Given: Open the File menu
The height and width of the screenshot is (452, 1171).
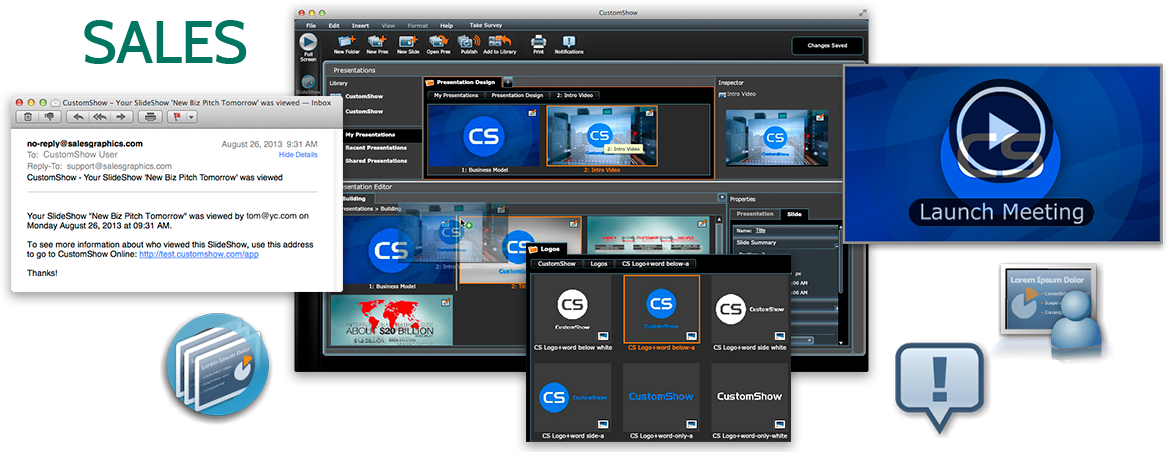Looking at the screenshot, I should 311,25.
